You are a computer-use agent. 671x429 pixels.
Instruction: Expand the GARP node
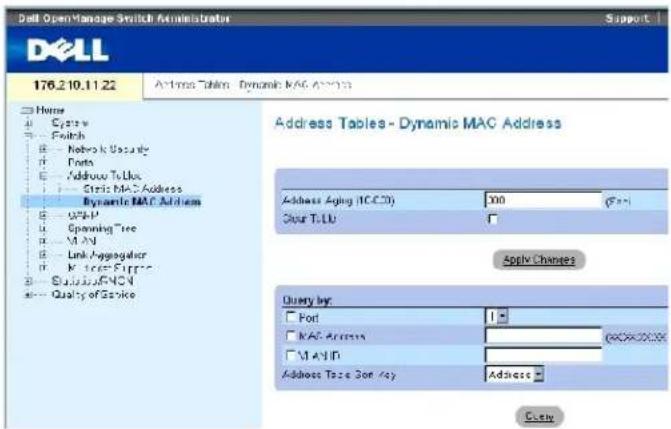[42, 215]
